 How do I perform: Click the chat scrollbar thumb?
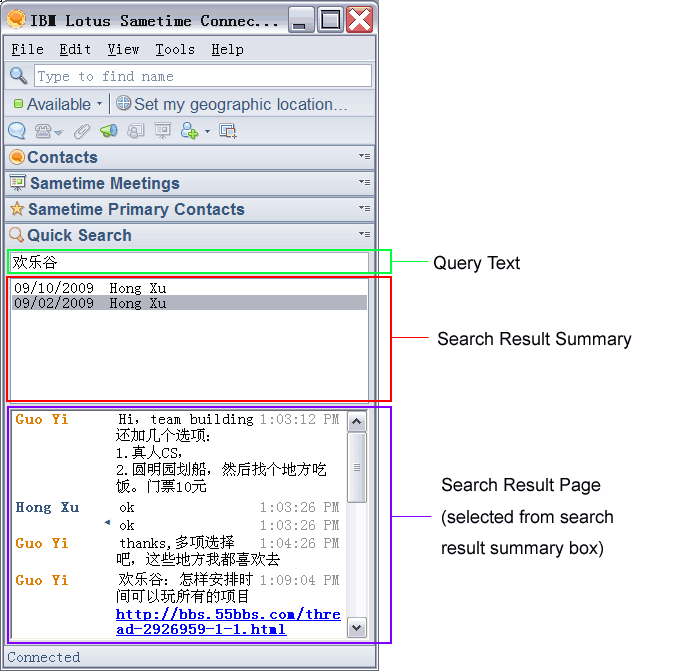357,468
